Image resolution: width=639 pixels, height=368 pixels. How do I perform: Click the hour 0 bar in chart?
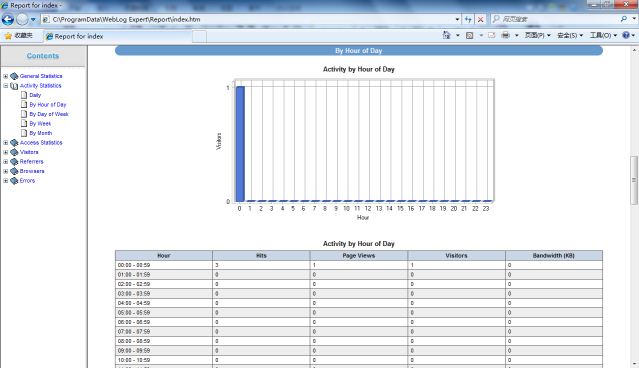(240, 144)
